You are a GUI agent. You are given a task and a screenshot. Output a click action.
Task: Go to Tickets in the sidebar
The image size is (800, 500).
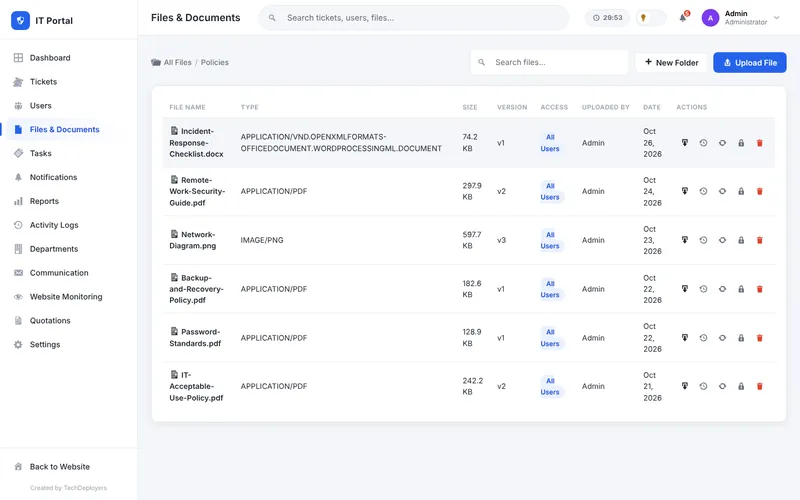pyautogui.click(x=68, y=82)
